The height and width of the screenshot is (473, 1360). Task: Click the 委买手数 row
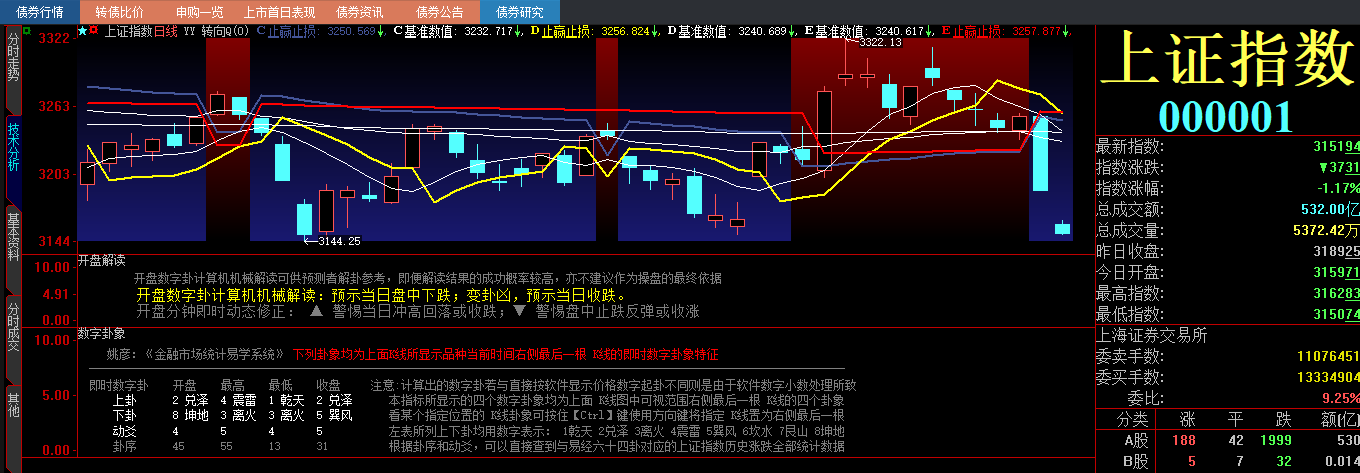coord(1228,377)
